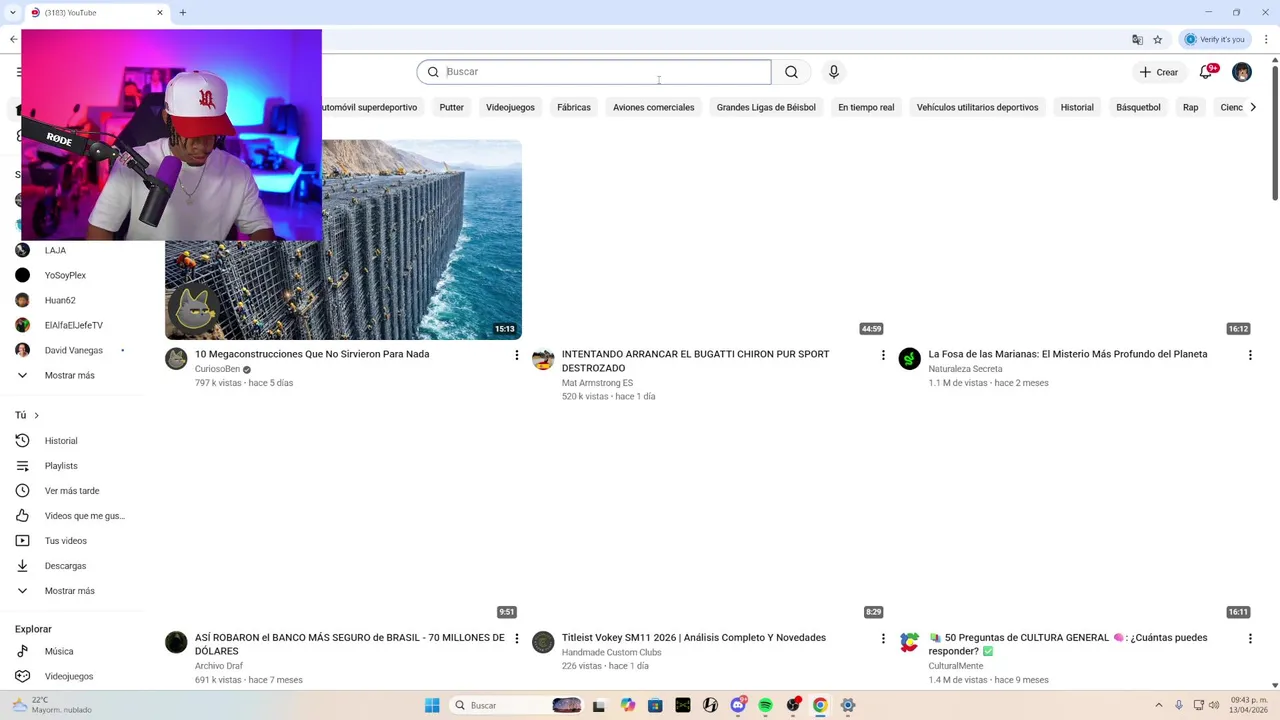Open Spotify from the taskbar
Viewport: 1280px width, 720px height.
pyautogui.click(x=766, y=705)
